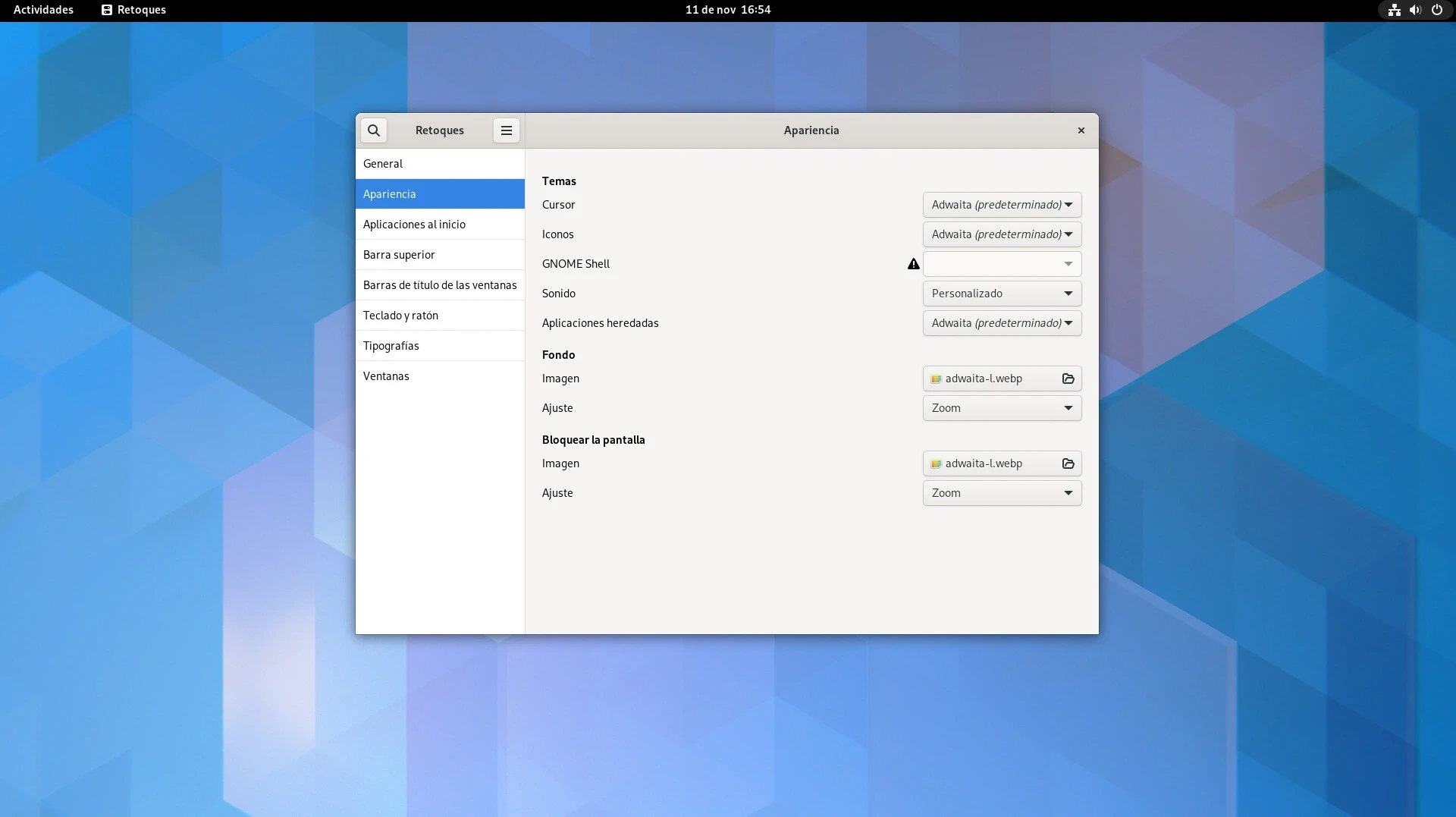Open the Aplicaciones heredadas theme dropdown
The width and height of the screenshot is (1456, 817).
point(1001,323)
